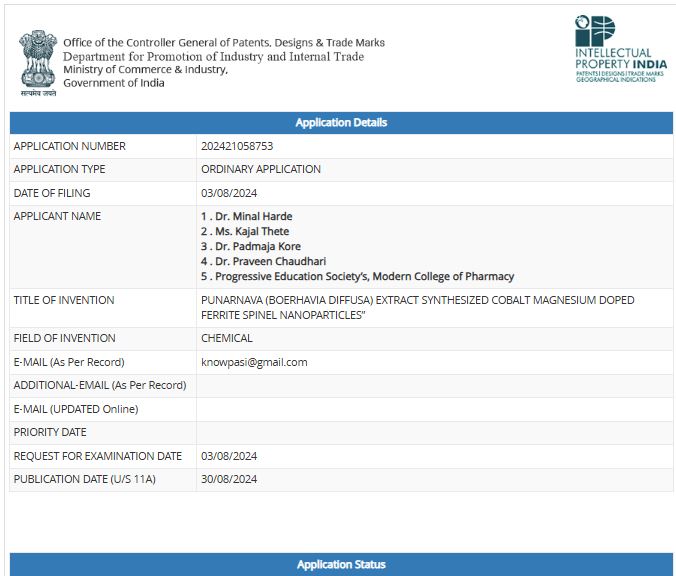Click the Punarnava extract invention title text
The image size is (676, 576).
417,307
